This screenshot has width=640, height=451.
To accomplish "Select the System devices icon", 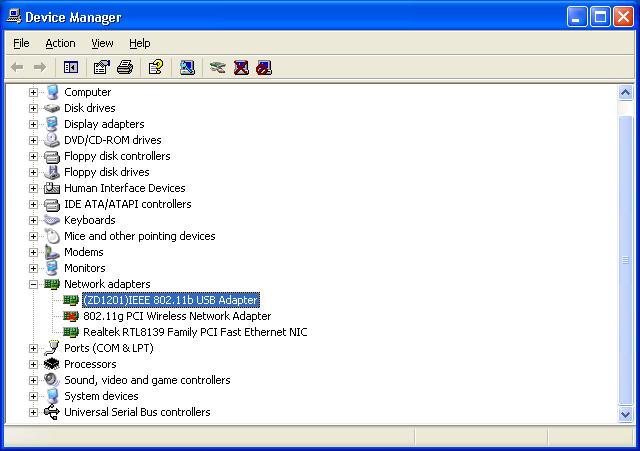I will coord(52,396).
